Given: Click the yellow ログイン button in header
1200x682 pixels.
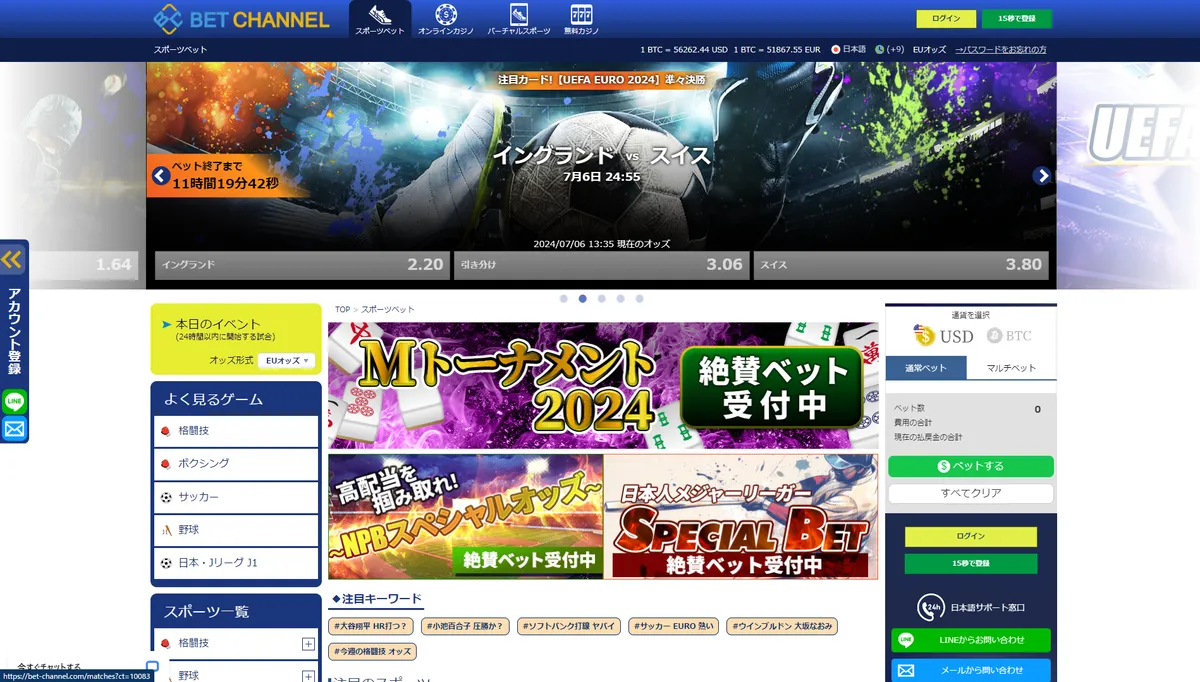Looking at the screenshot, I should pyautogui.click(x=946, y=18).
